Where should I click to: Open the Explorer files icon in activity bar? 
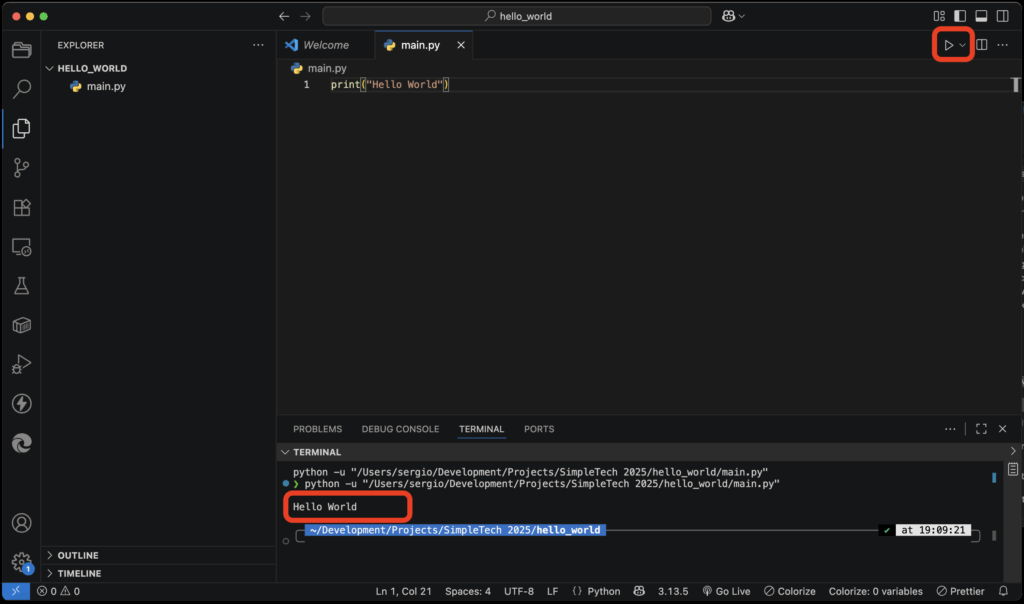tap(22, 129)
